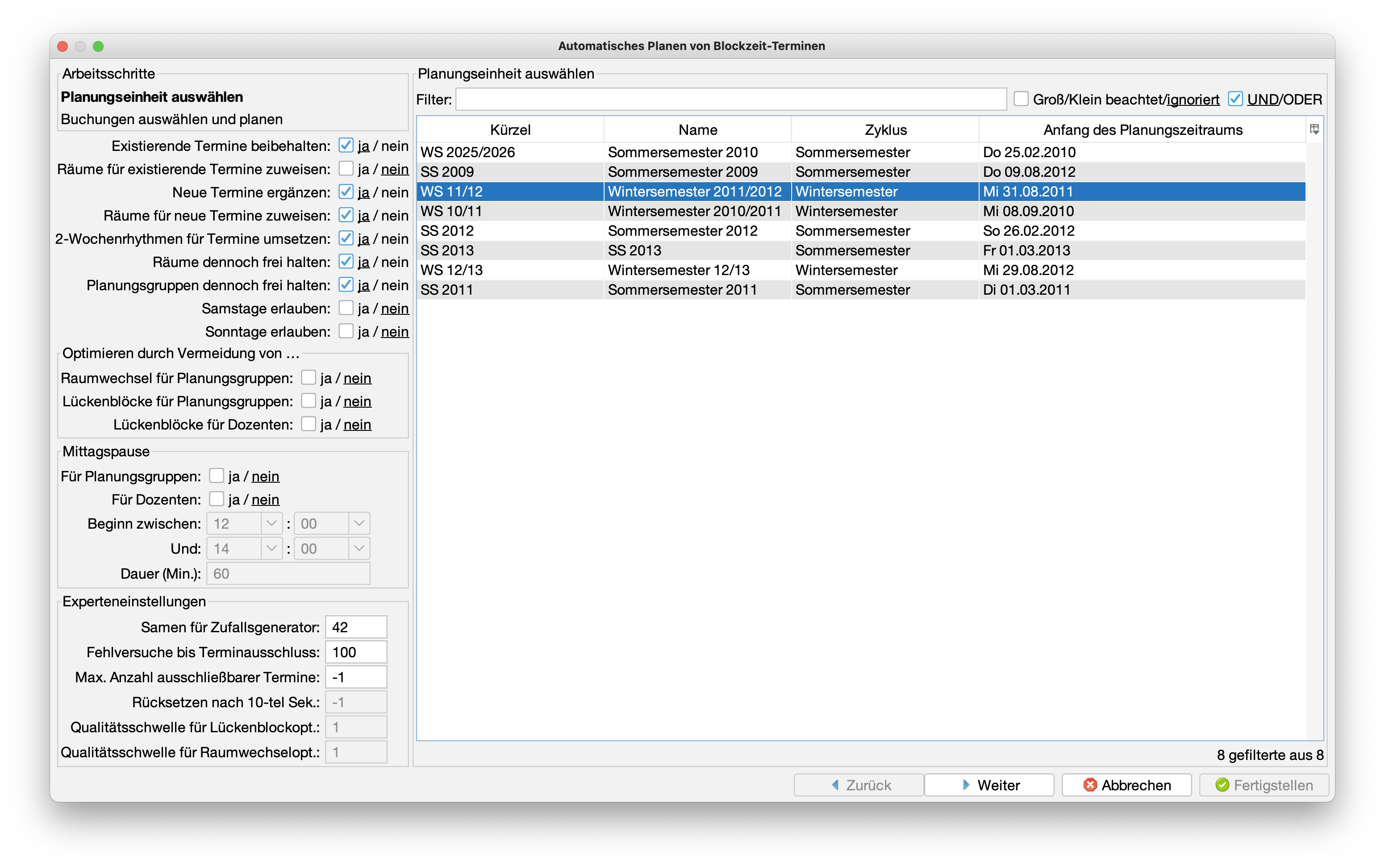
Task: Enable Raumwechsel für Planungsgruppen checkbox
Action: [x=309, y=378]
